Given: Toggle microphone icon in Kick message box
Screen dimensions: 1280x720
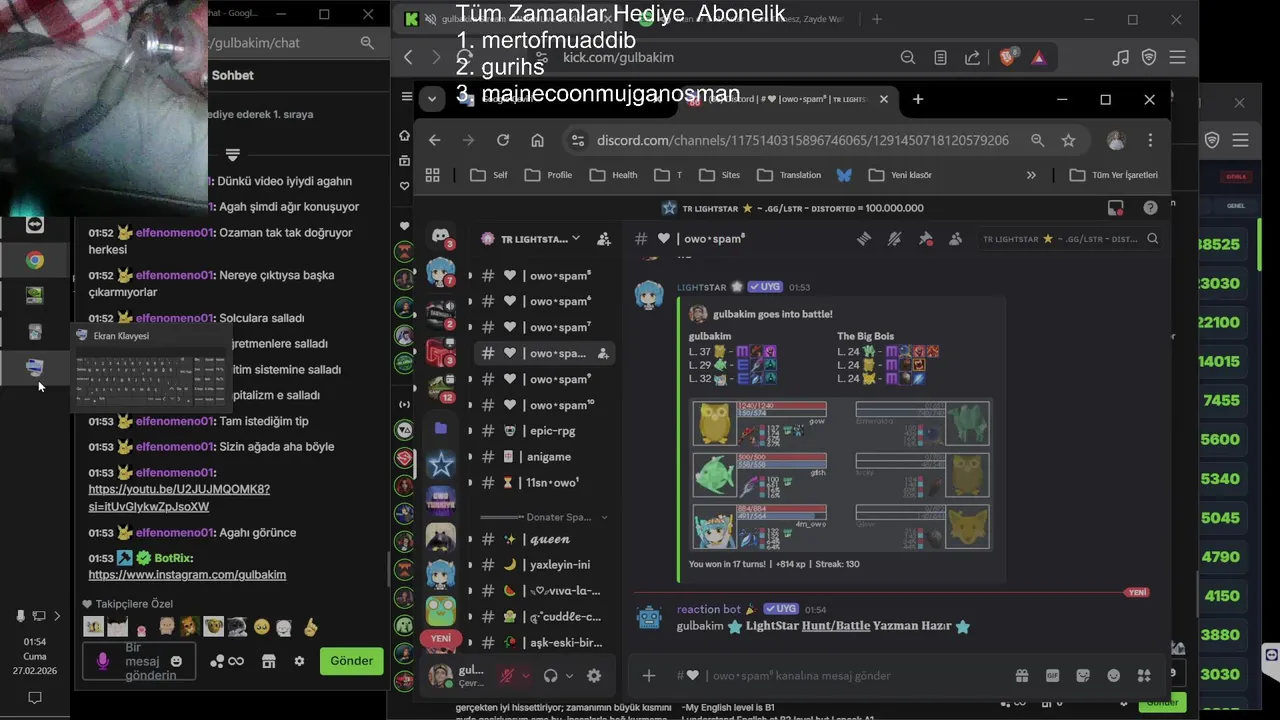Looking at the screenshot, I should tap(102, 661).
